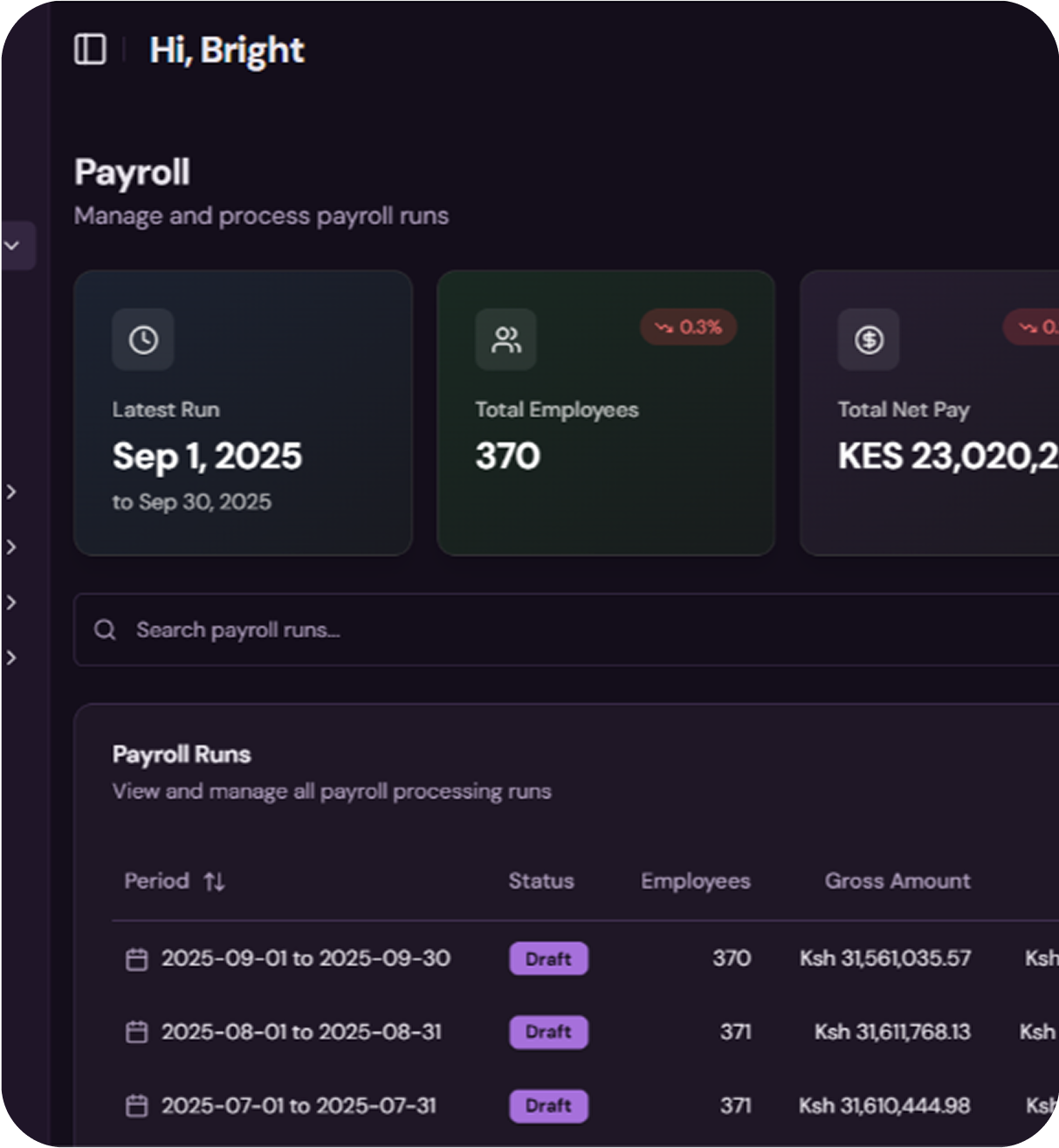
Task: Click the Gross Amount column header
Action: 897,881
